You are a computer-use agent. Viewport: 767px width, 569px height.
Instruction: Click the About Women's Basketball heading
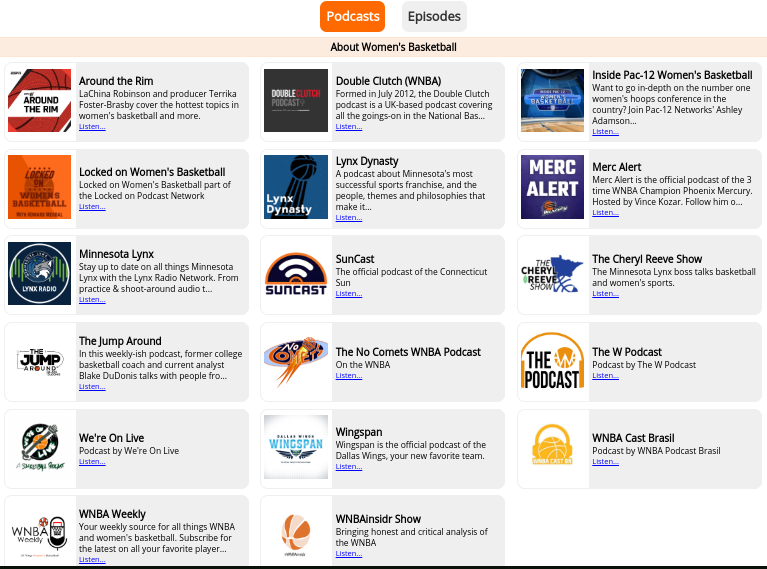point(393,47)
